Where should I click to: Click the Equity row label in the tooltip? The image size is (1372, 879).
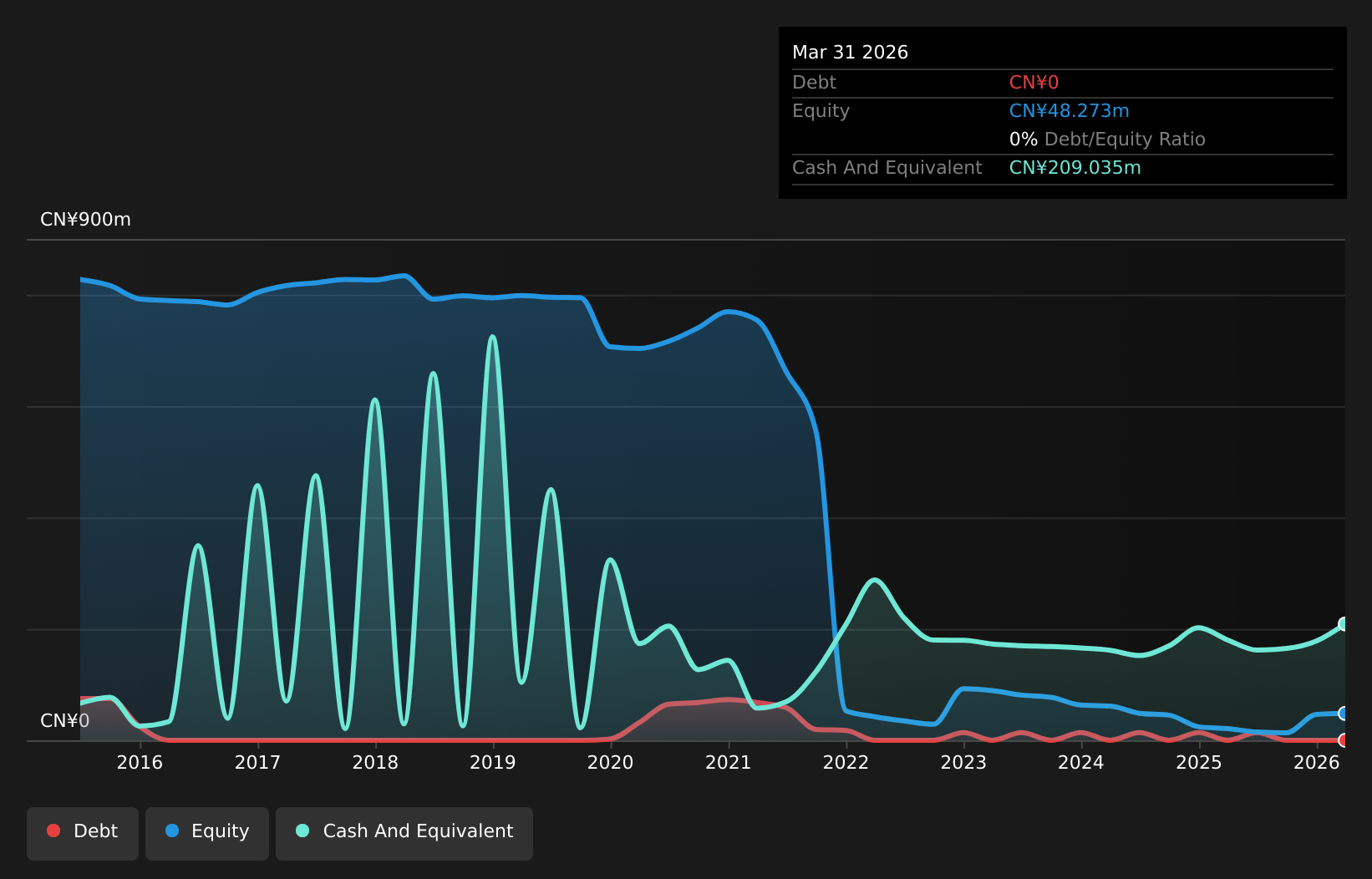821,111
